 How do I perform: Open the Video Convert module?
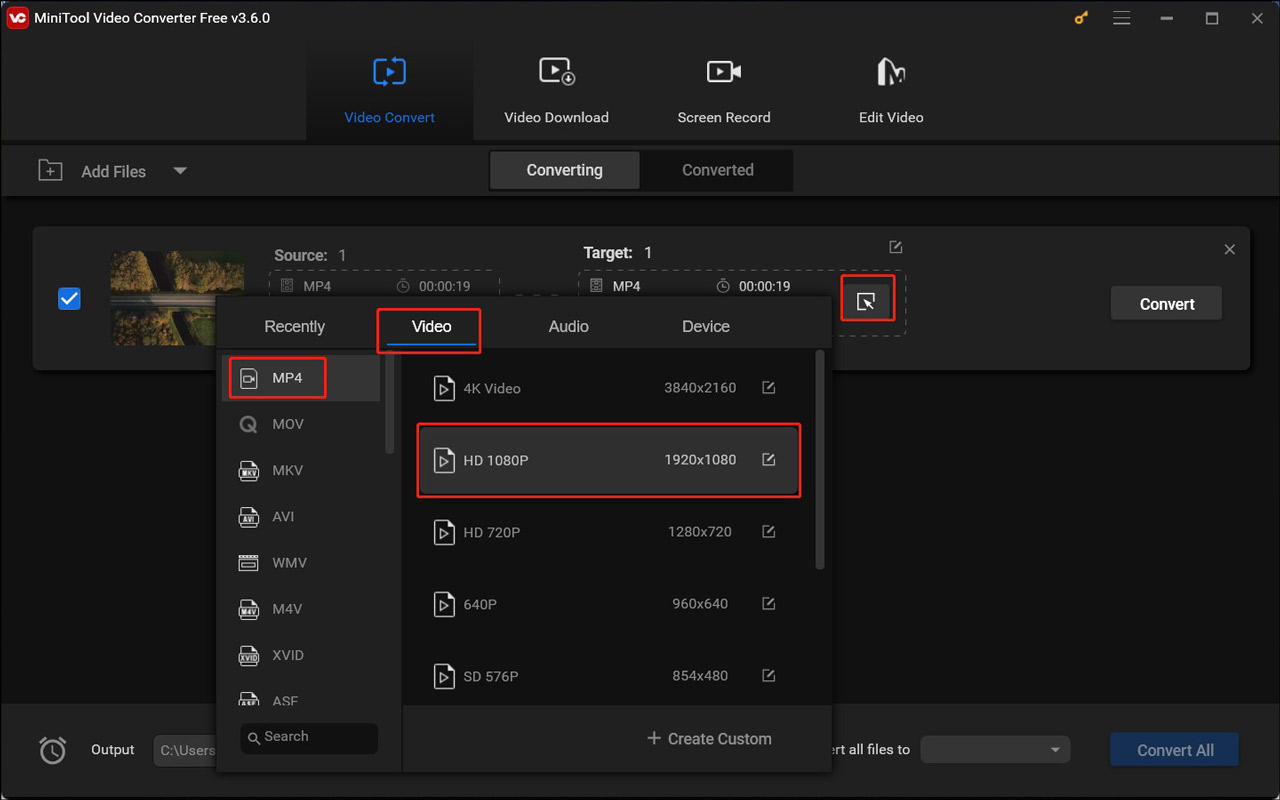tap(389, 92)
